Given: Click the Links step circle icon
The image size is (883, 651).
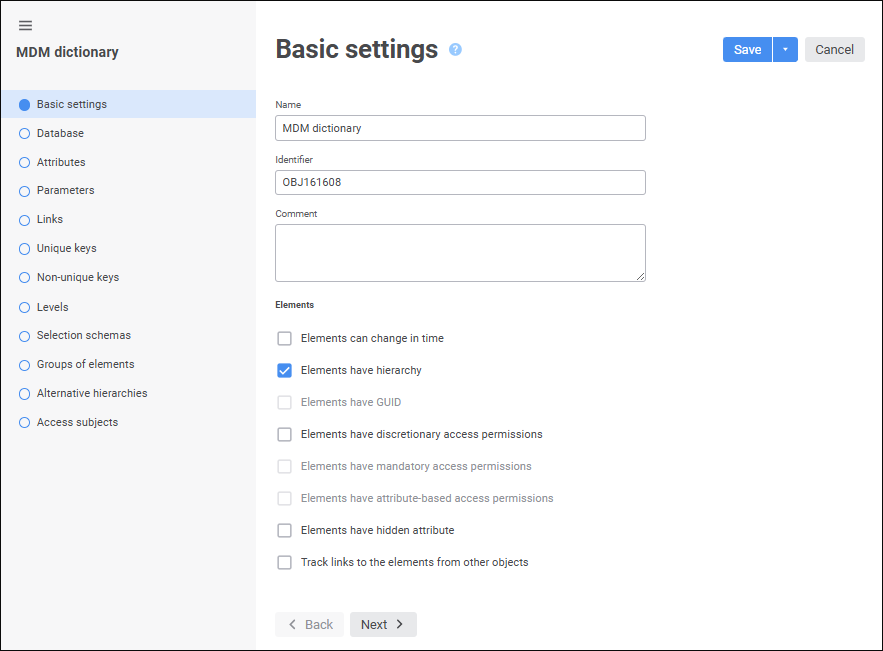Looking at the screenshot, I should click(25, 220).
